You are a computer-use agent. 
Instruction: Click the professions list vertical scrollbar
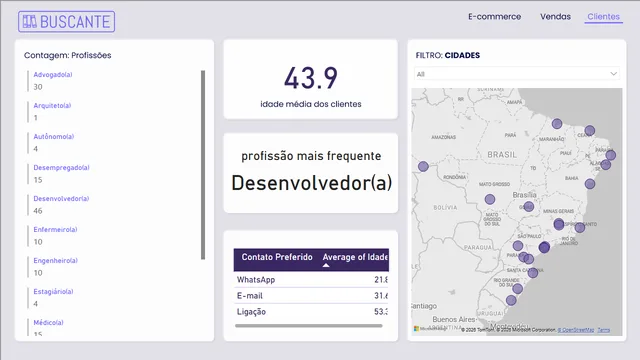[203, 165]
